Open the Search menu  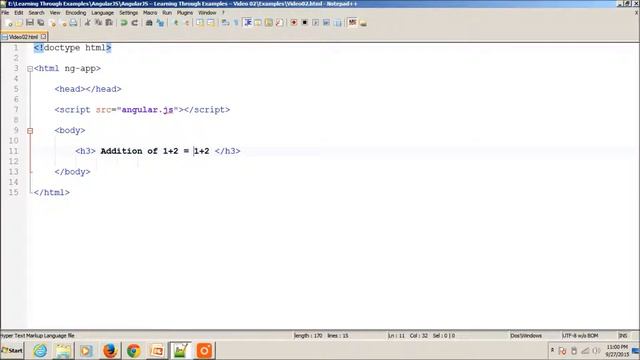36,13
